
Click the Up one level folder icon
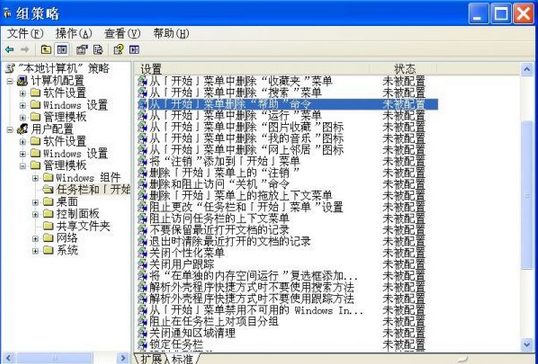46,50
